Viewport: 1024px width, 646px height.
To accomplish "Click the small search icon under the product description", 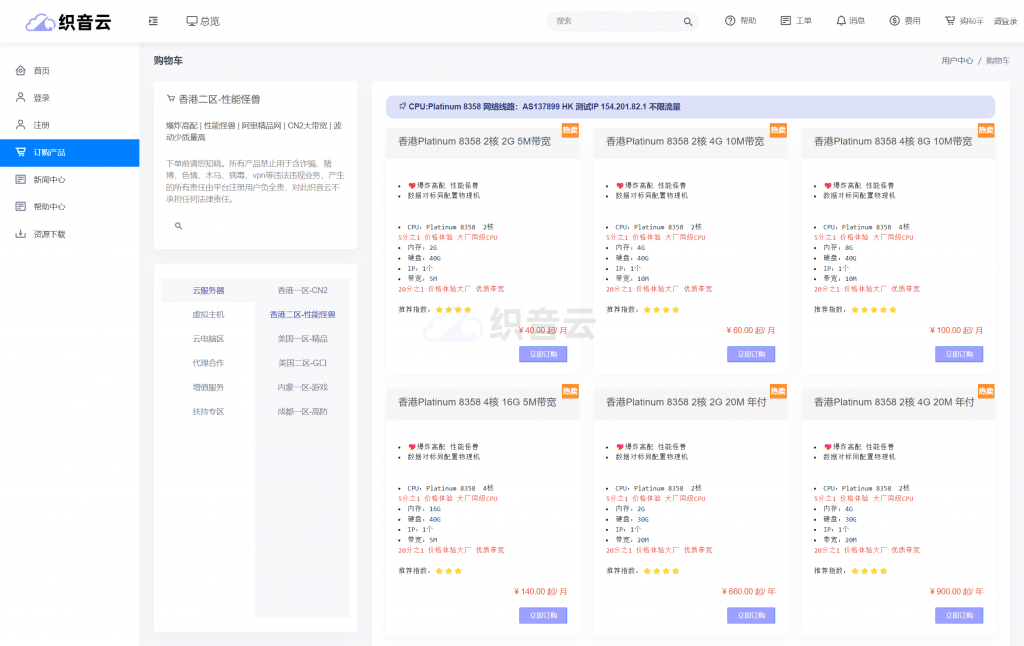I will tap(179, 227).
